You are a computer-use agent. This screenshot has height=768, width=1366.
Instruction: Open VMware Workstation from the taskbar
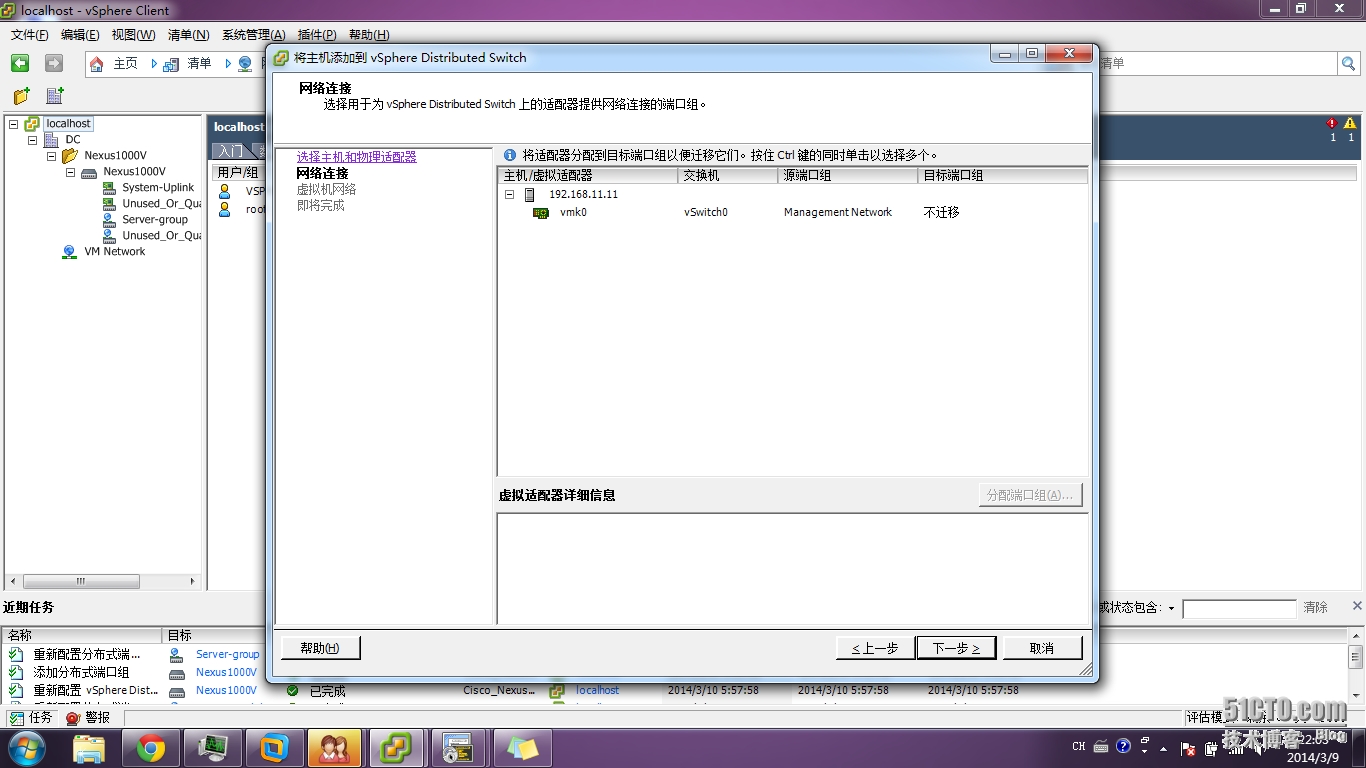point(274,748)
